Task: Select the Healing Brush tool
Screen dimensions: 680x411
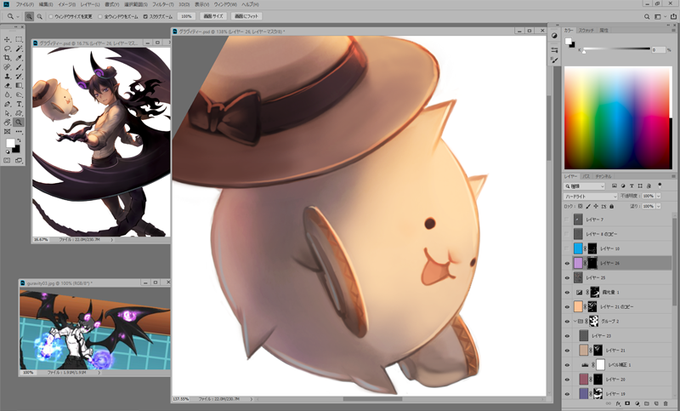Action: (x=7, y=67)
